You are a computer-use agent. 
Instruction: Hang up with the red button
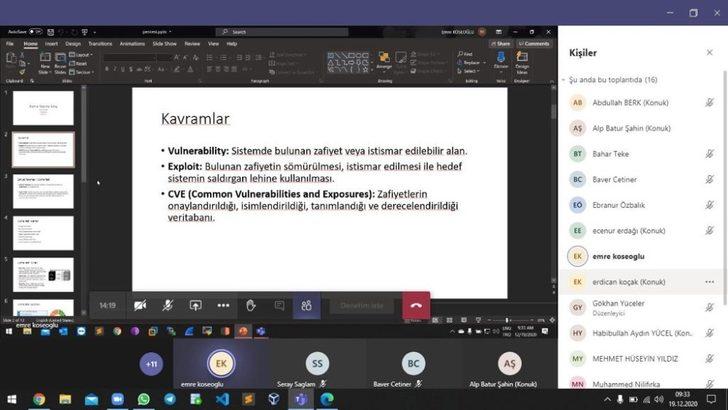point(416,305)
